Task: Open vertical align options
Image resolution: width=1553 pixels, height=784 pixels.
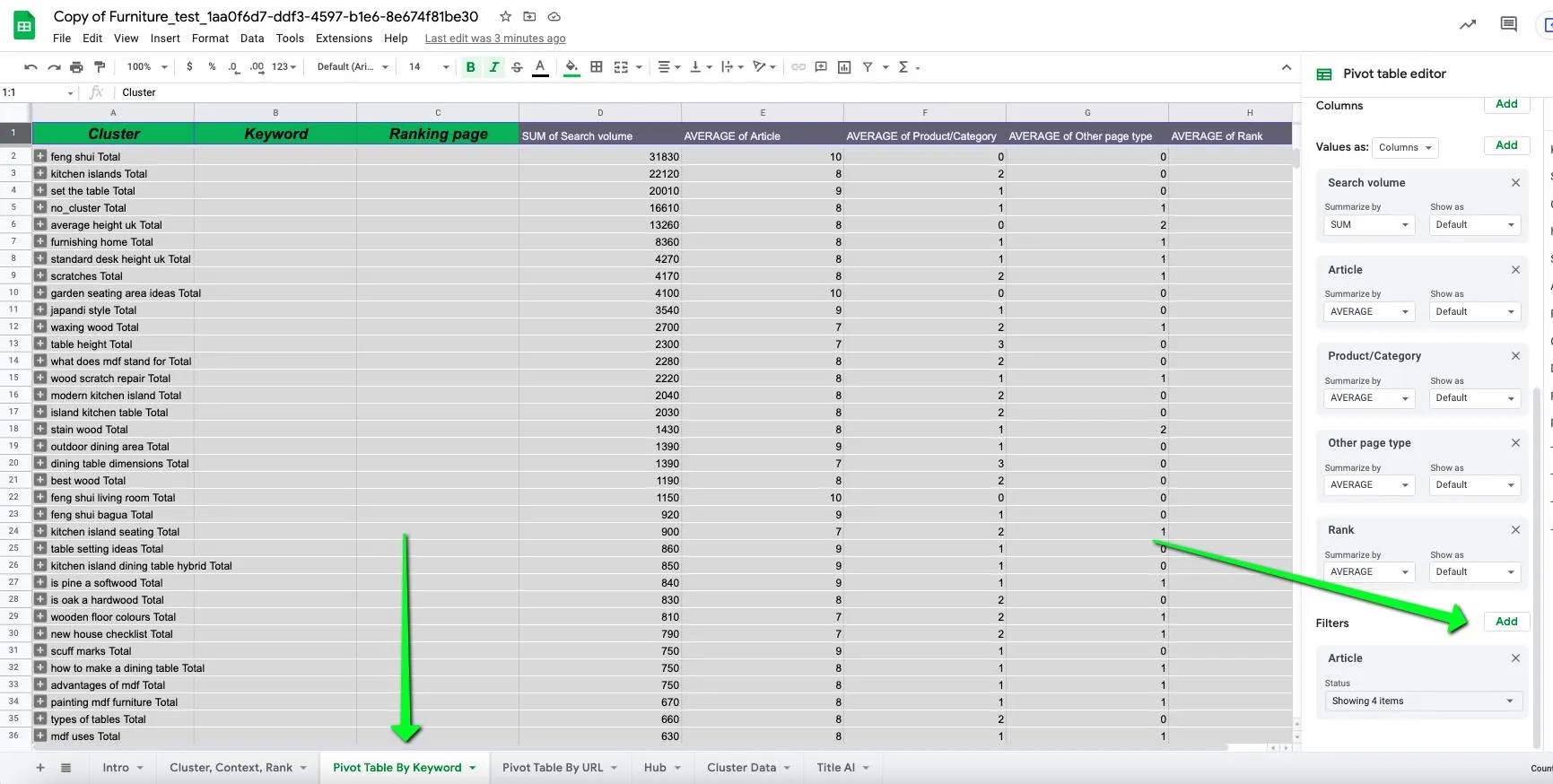Action: tap(700, 67)
